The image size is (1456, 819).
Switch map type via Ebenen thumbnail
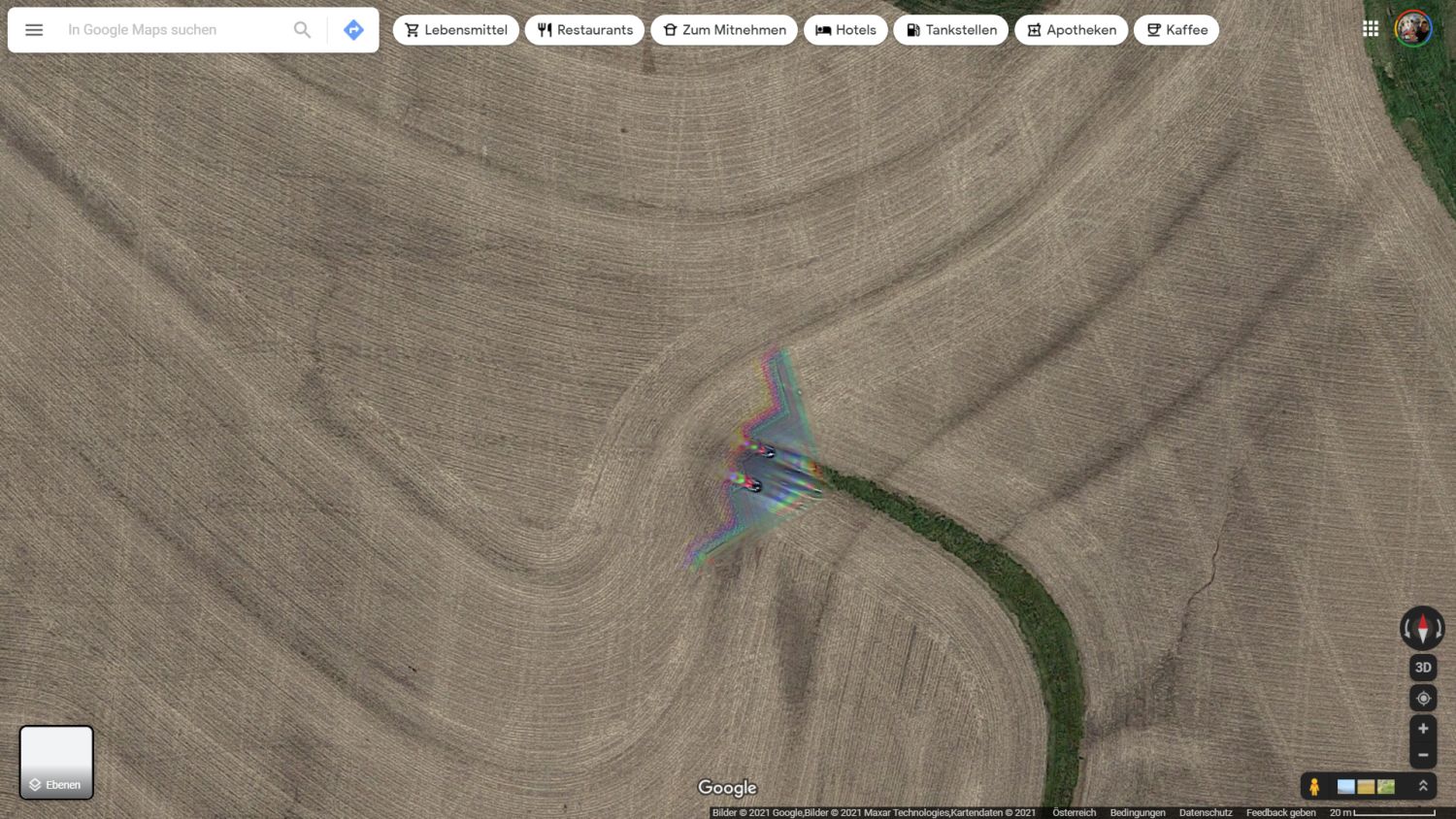click(56, 762)
